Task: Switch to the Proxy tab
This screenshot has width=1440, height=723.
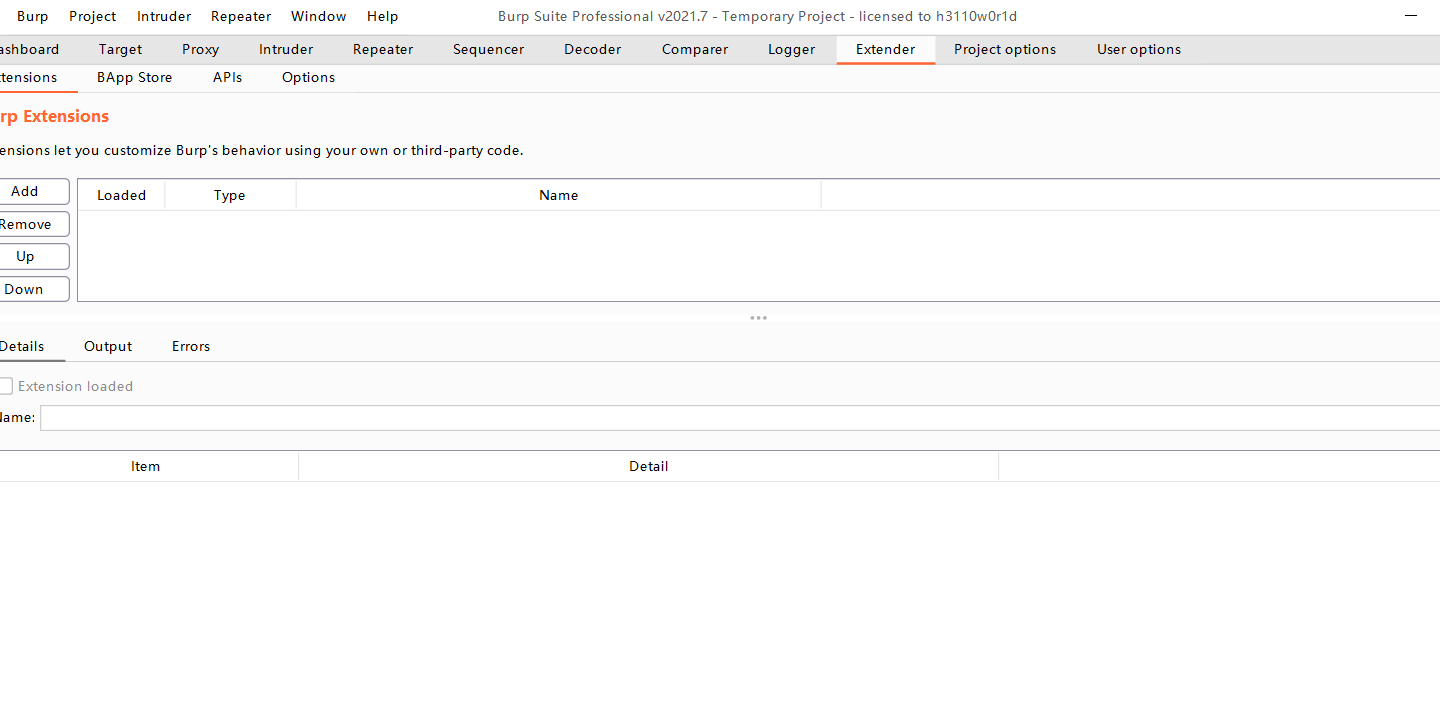Action: pyautogui.click(x=200, y=49)
